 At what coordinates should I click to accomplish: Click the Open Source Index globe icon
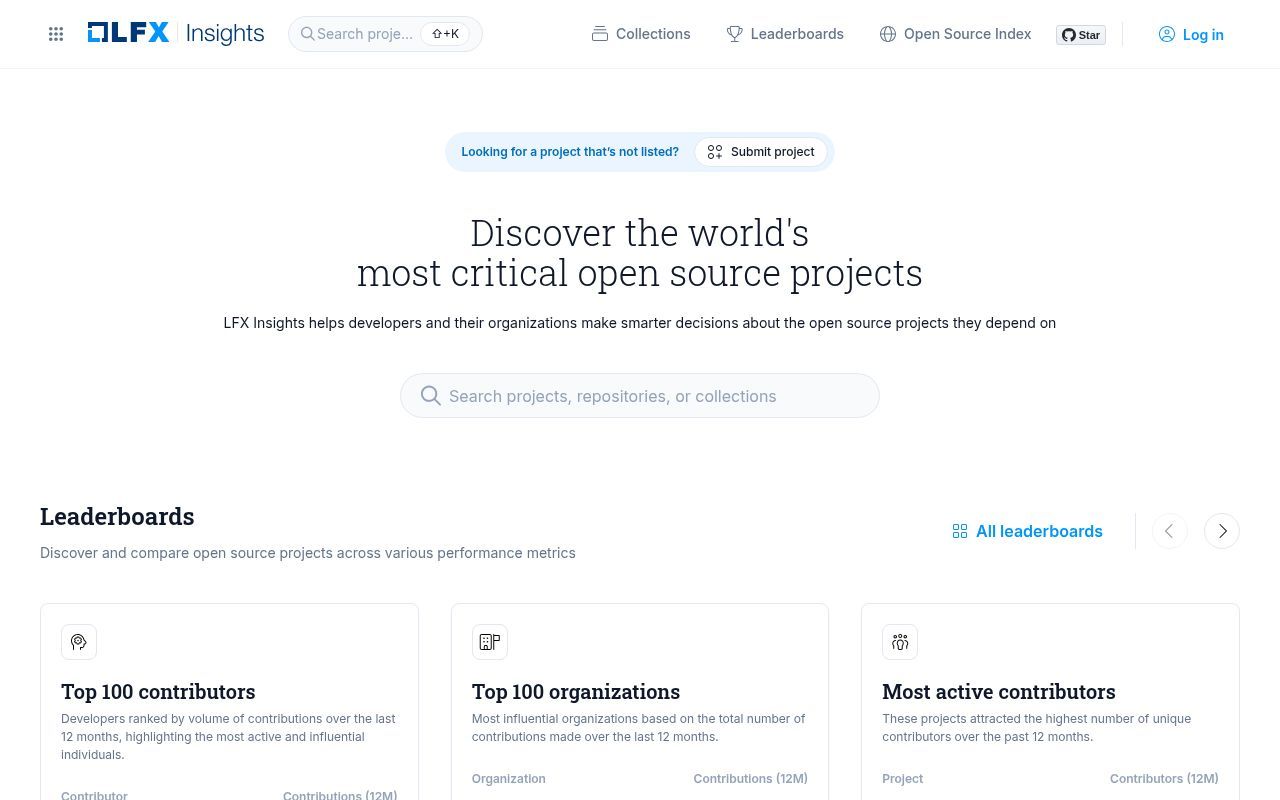point(888,34)
